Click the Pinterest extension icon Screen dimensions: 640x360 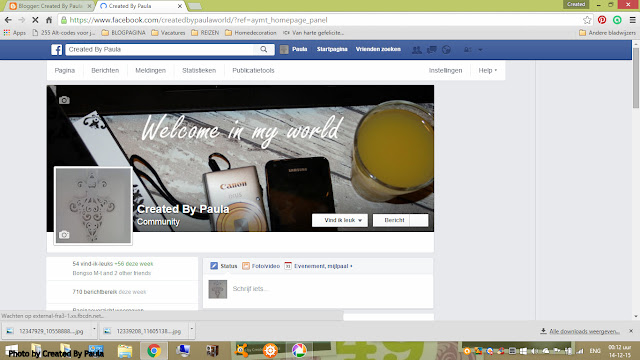(x=602, y=20)
